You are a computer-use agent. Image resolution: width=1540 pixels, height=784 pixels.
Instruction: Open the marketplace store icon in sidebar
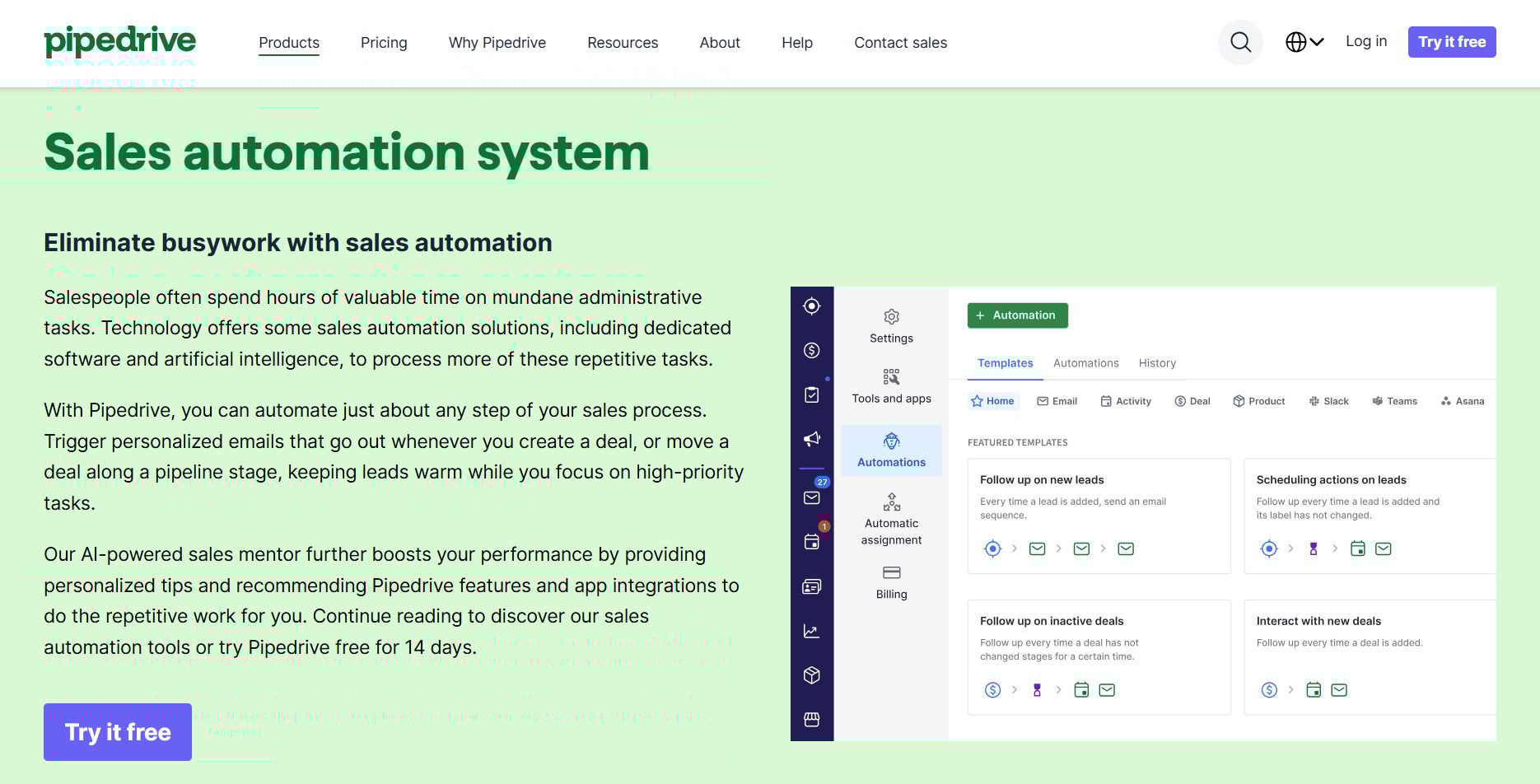pos(812,720)
